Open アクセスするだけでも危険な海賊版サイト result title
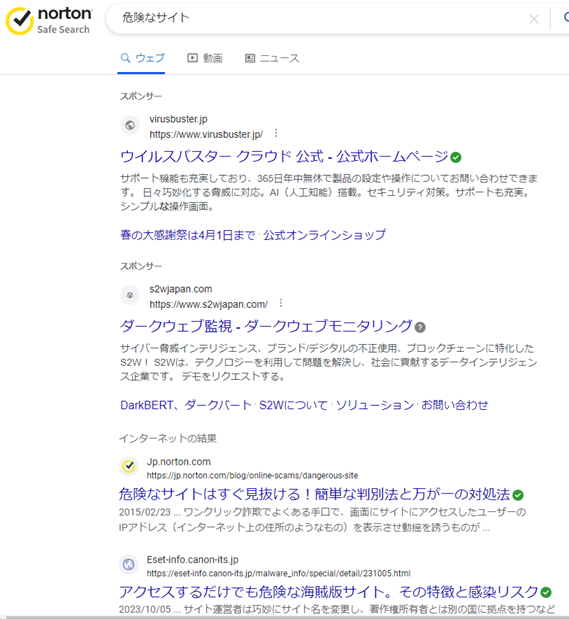The image size is (569, 619). (329, 592)
